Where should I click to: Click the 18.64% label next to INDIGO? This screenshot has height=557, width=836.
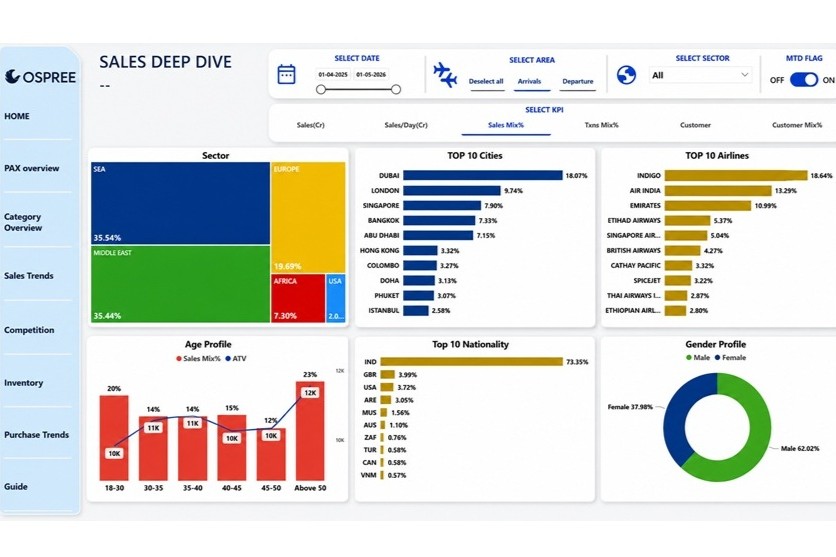(x=821, y=175)
